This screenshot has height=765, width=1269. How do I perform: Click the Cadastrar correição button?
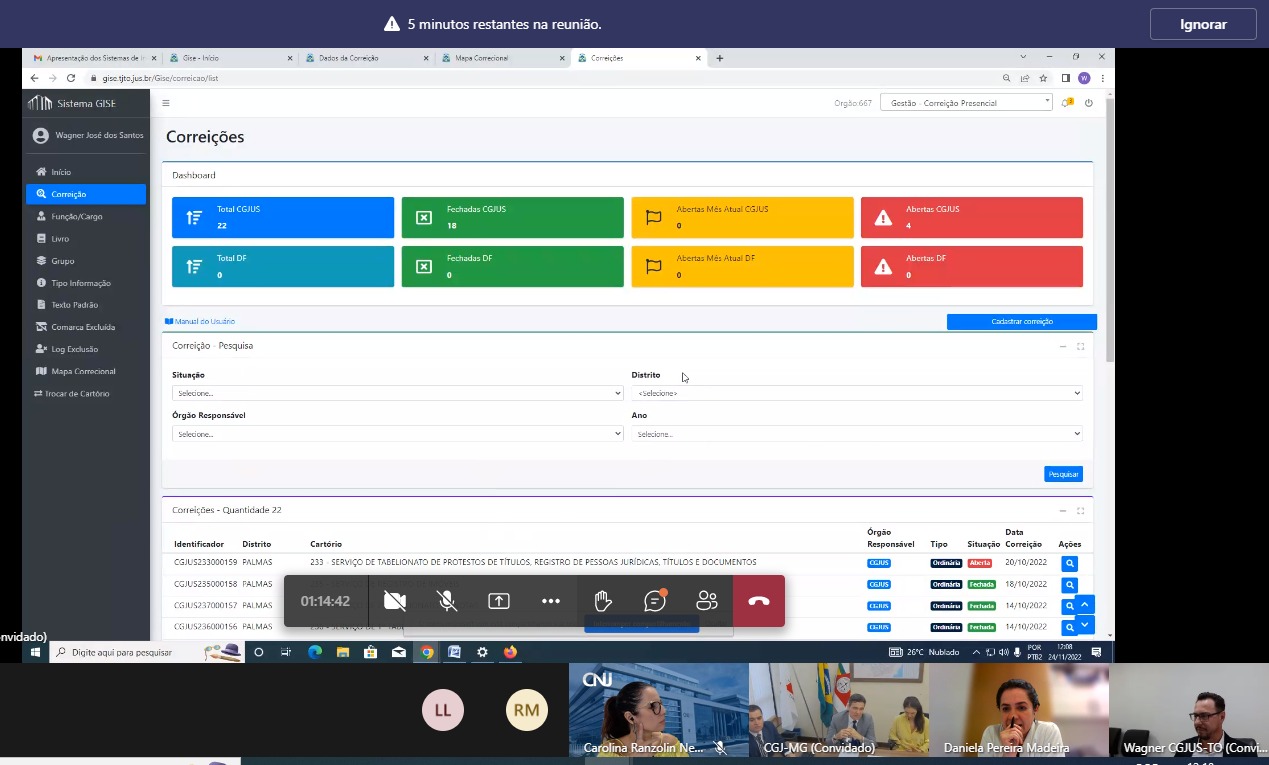[x=1021, y=321]
